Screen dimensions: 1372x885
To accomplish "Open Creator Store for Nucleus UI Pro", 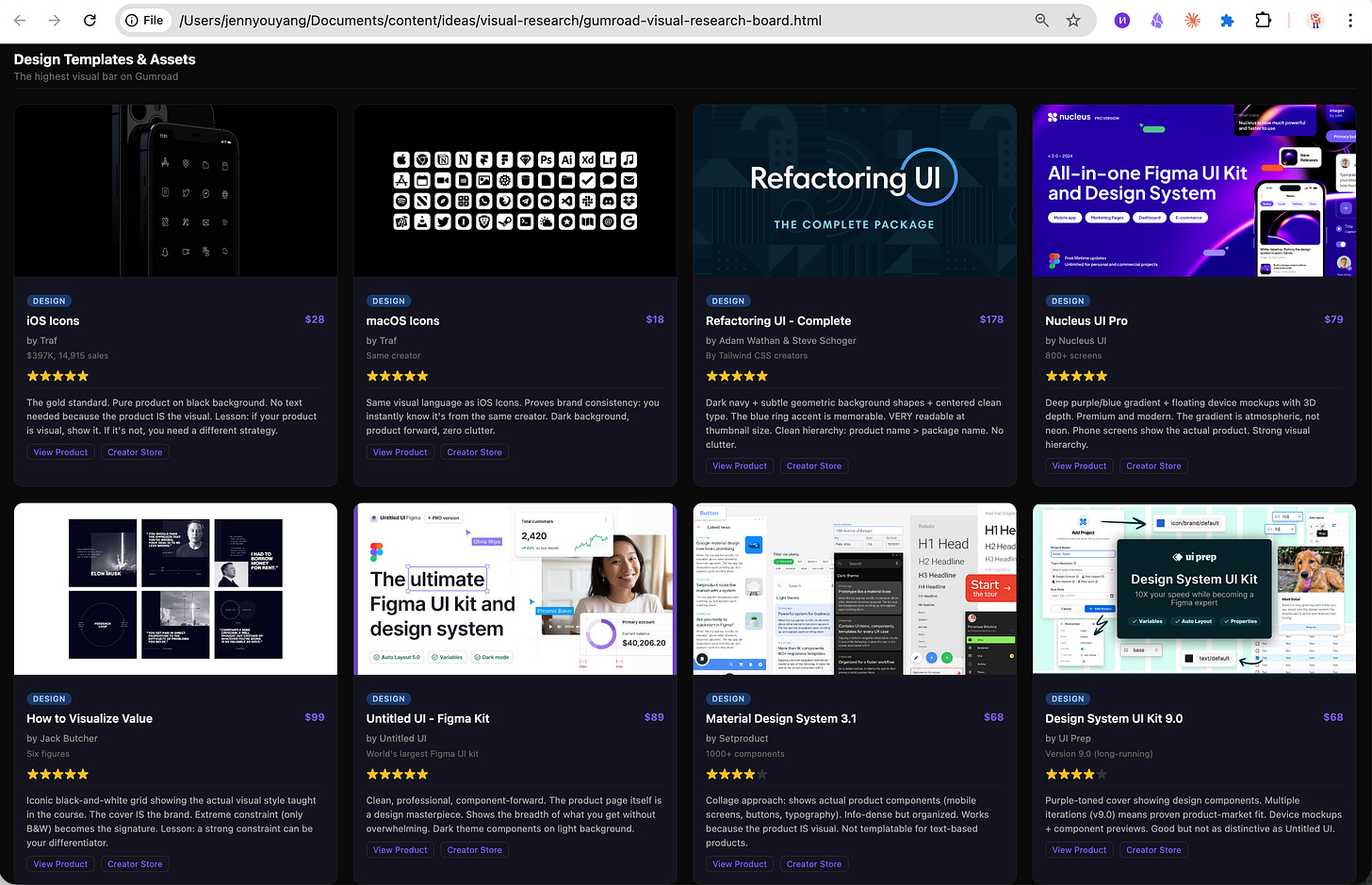I will point(1153,466).
